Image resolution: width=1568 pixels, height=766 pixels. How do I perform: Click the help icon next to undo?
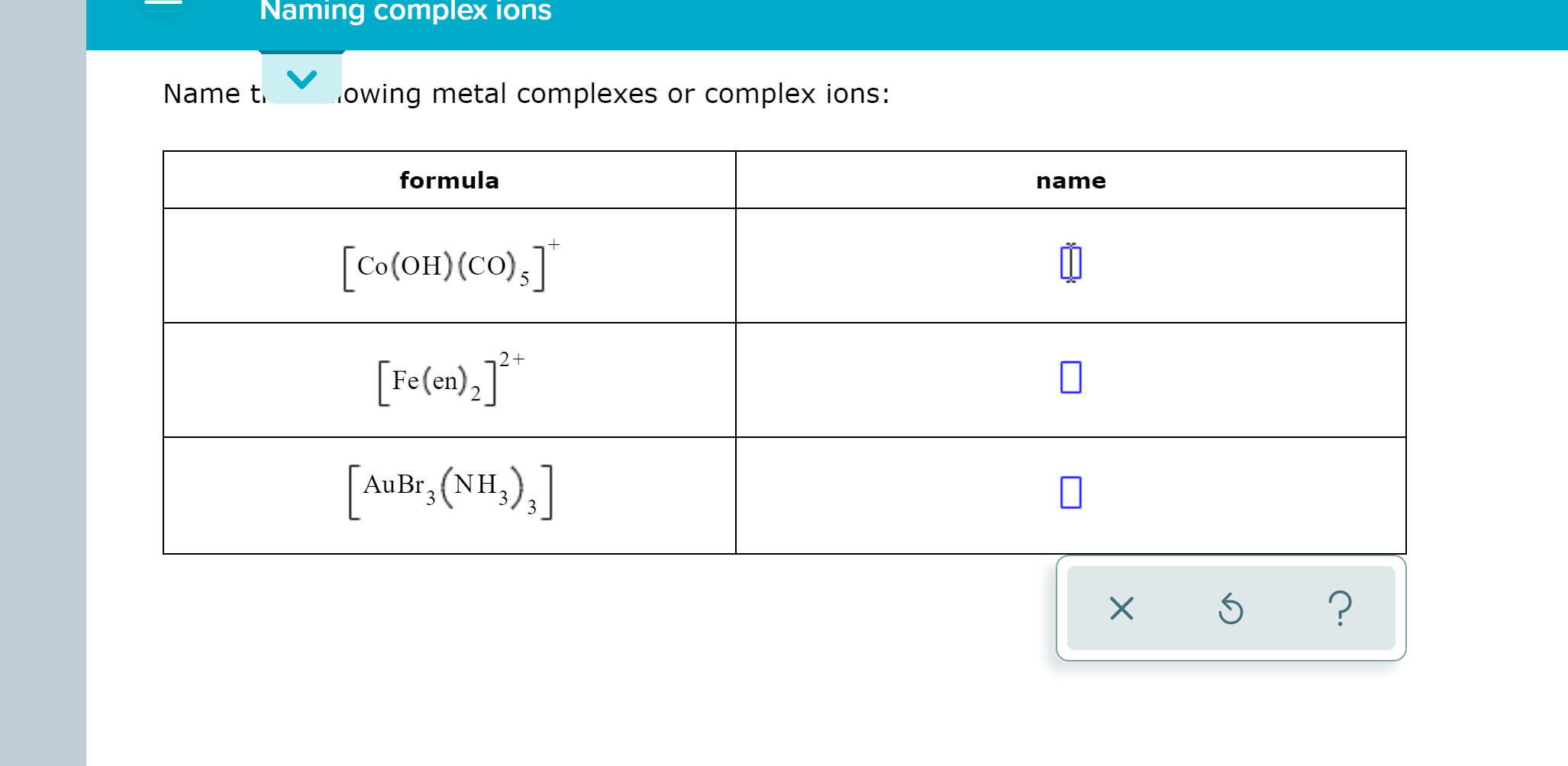[1341, 608]
